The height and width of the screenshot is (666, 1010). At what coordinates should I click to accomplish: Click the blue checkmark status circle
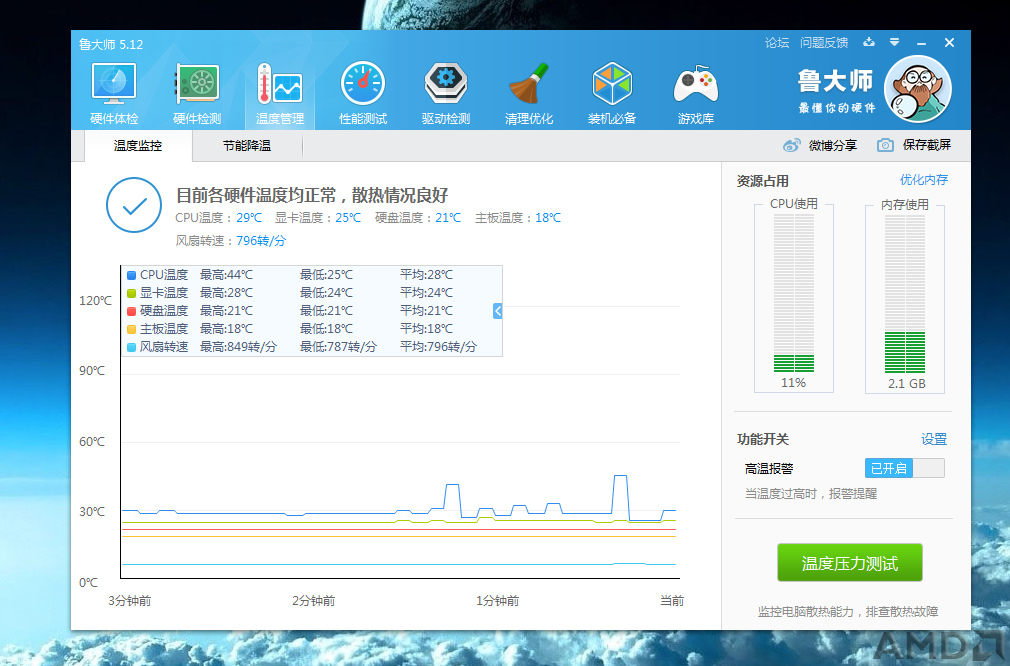click(x=134, y=205)
